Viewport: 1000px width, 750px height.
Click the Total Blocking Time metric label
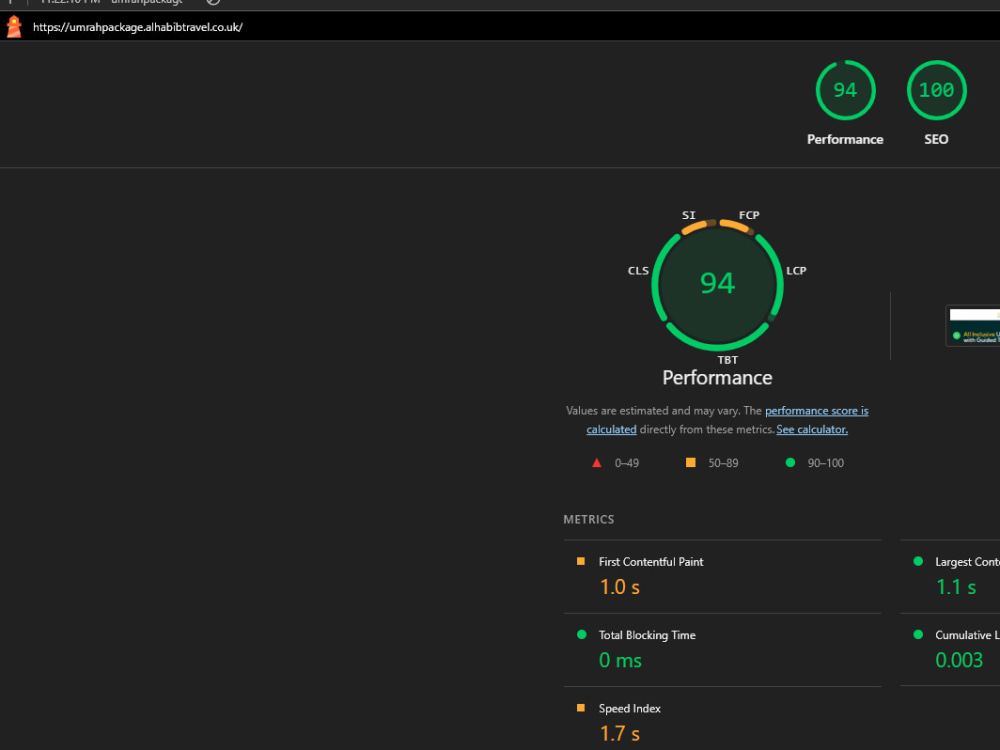tap(647, 635)
